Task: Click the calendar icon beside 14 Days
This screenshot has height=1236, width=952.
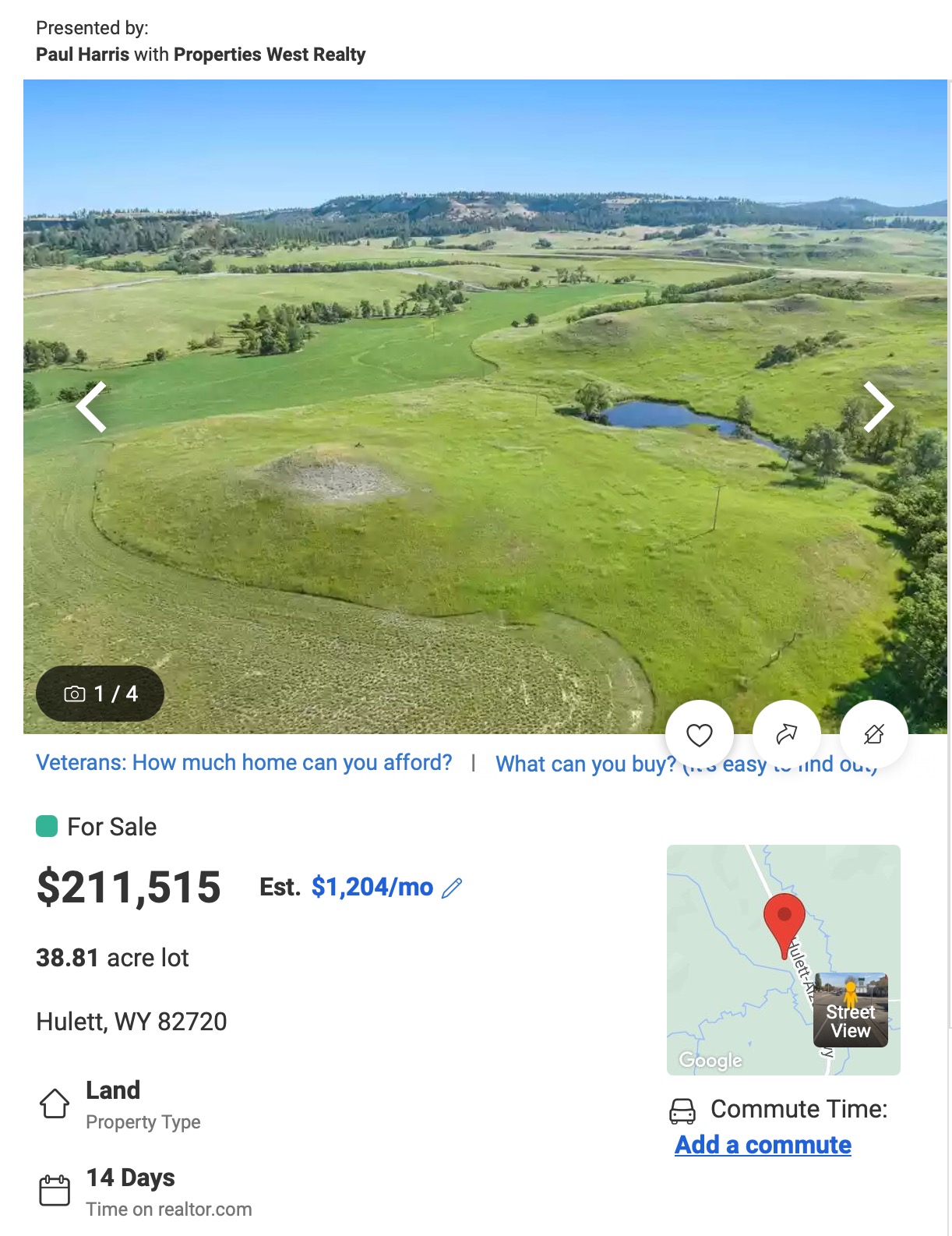Action: point(55,1191)
